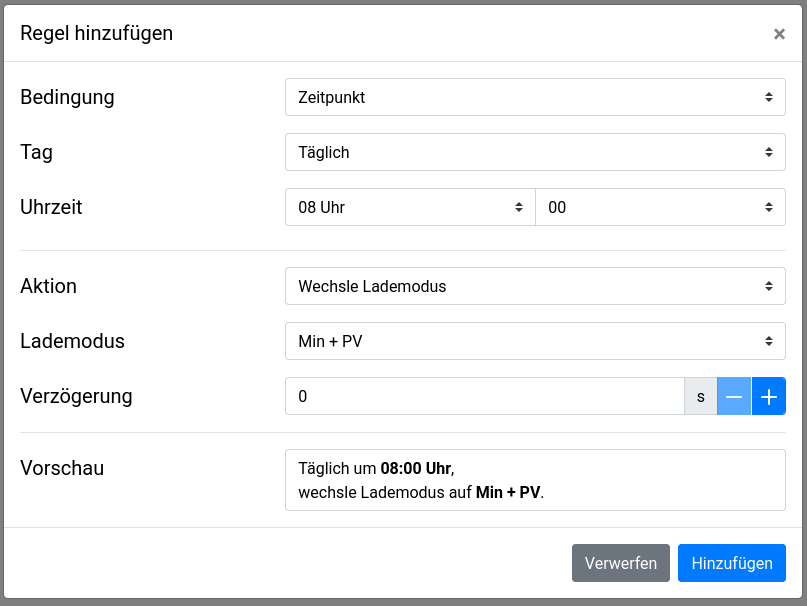
Task: Open the Bedingung dropdown showing Zeitpunkt
Action: (x=535, y=98)
